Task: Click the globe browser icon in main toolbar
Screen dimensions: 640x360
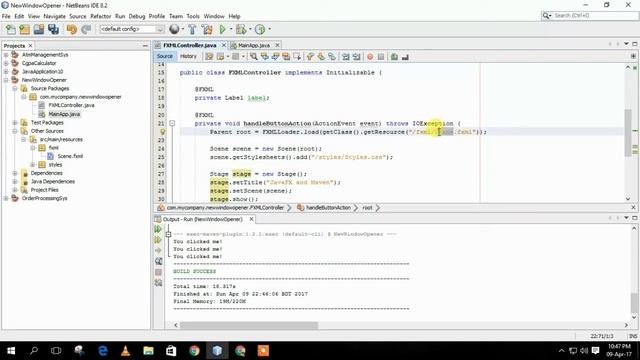Action: [x=174, y=29]
